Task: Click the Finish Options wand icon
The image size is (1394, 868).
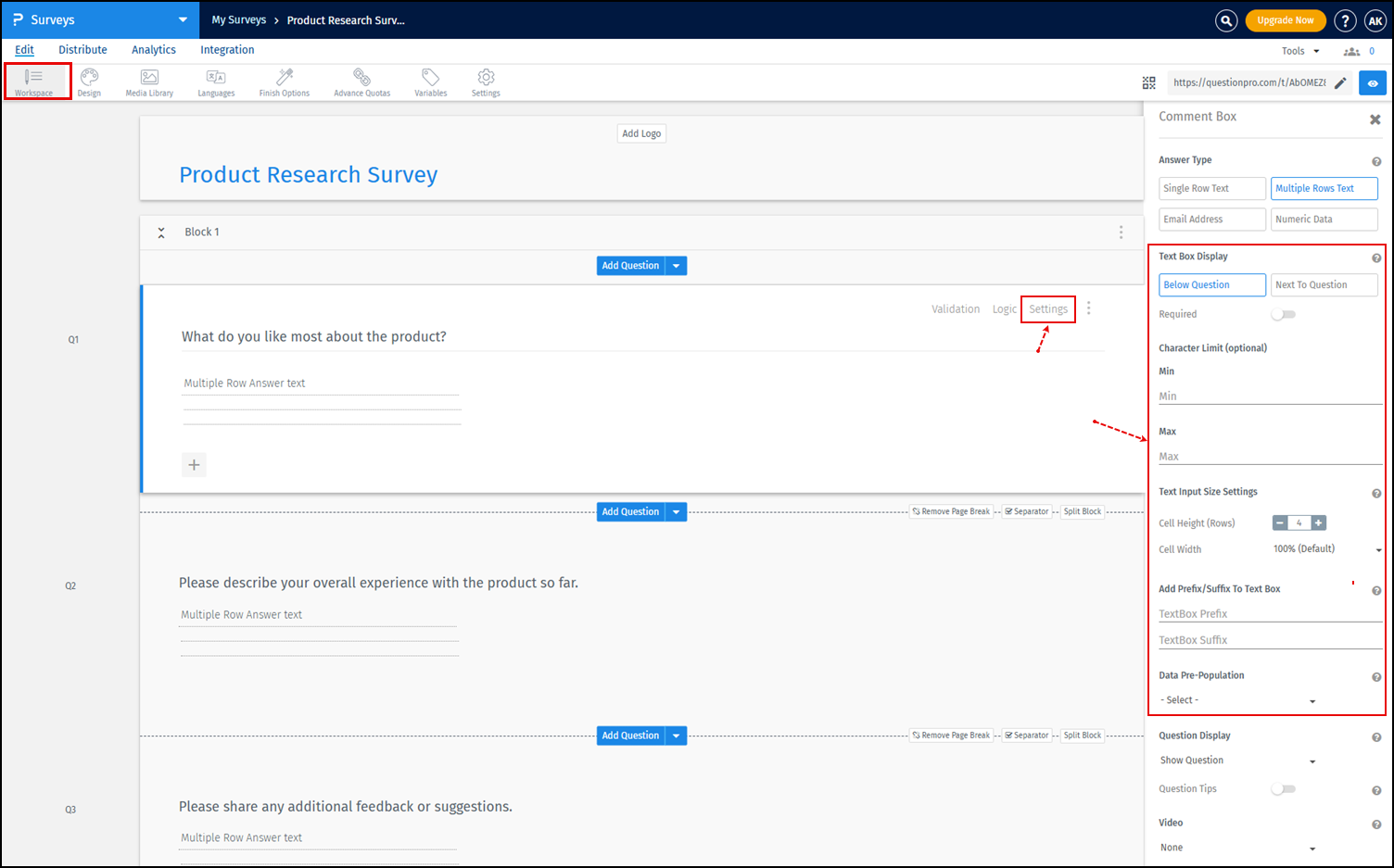Action: coord(283,82)
